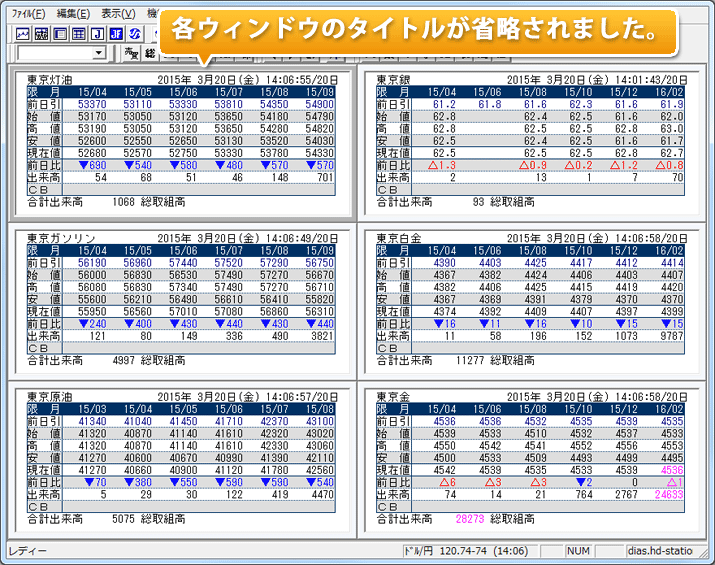Expand the toolbar combo box dropdown arrow
Image resolution: width=715 pixels, height=565 pixels.
97,52
